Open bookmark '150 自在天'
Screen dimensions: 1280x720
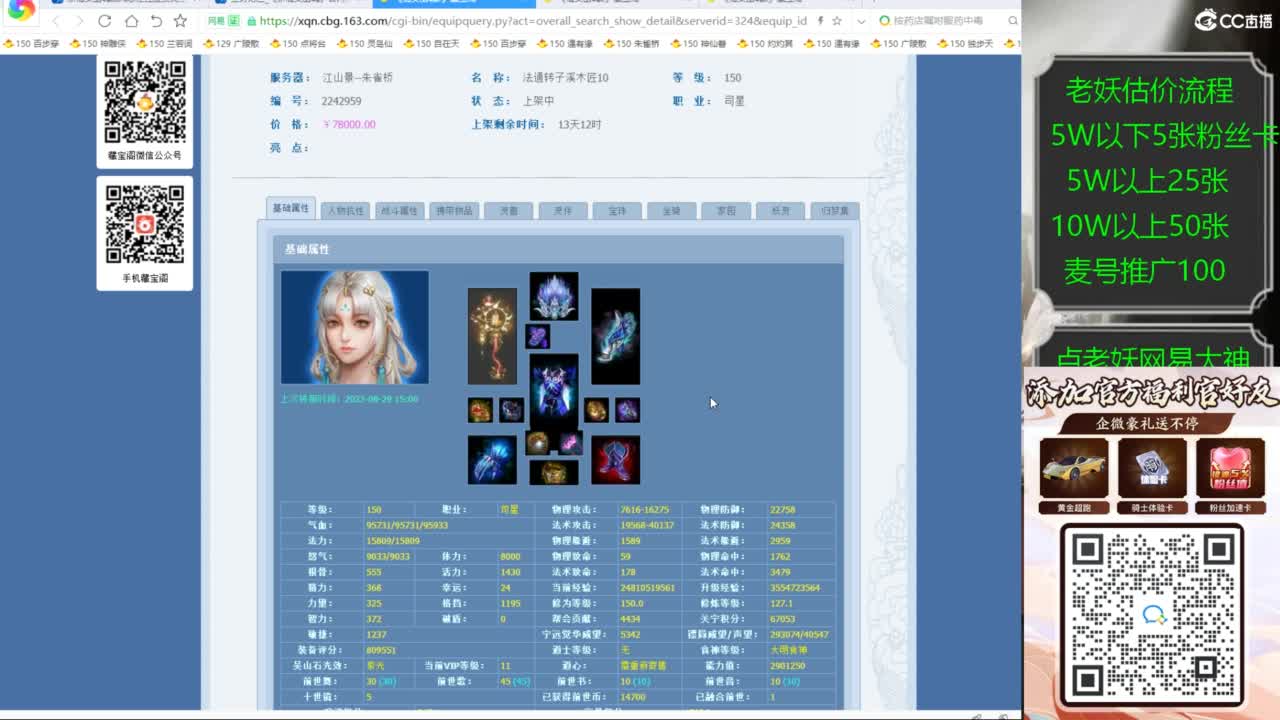(431, 44)
